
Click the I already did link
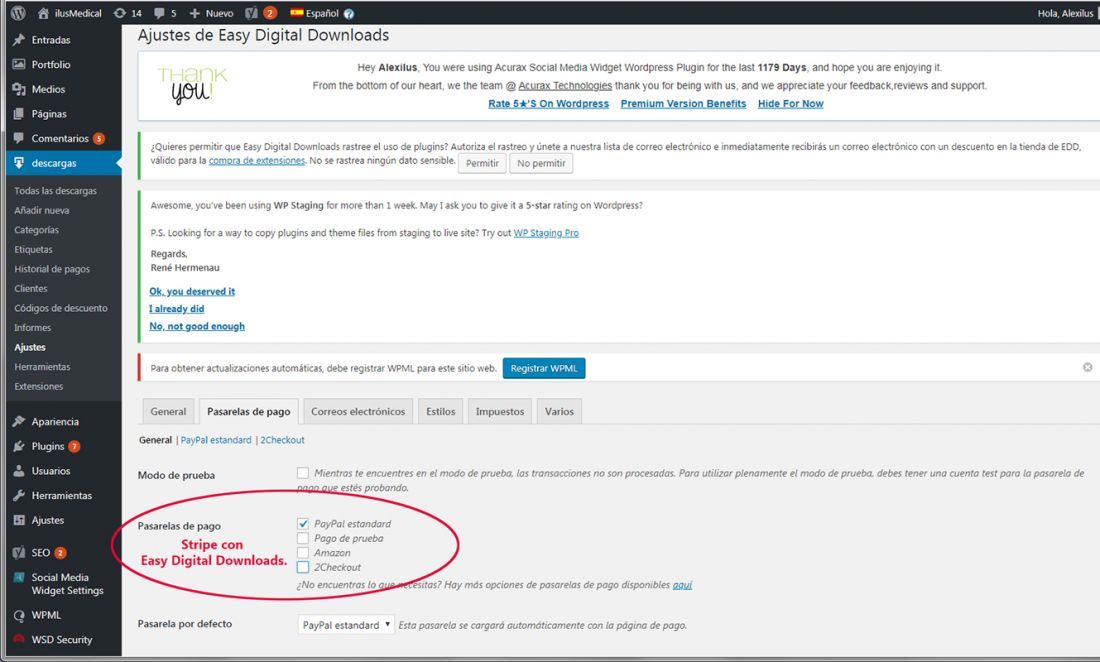click(x=177, y=309)
